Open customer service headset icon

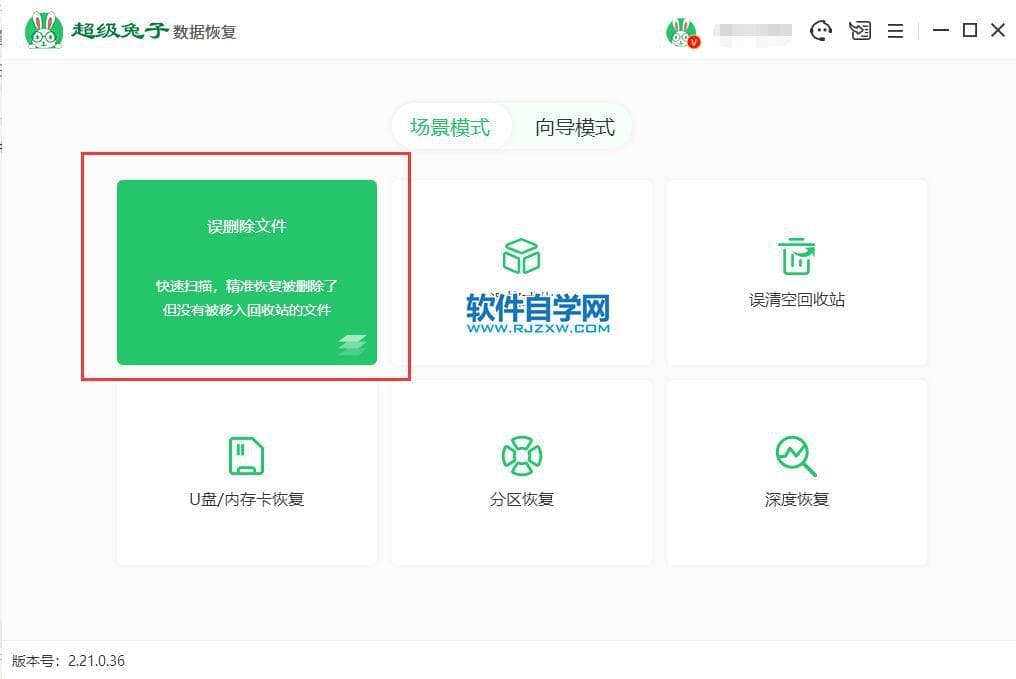(821, 31)
